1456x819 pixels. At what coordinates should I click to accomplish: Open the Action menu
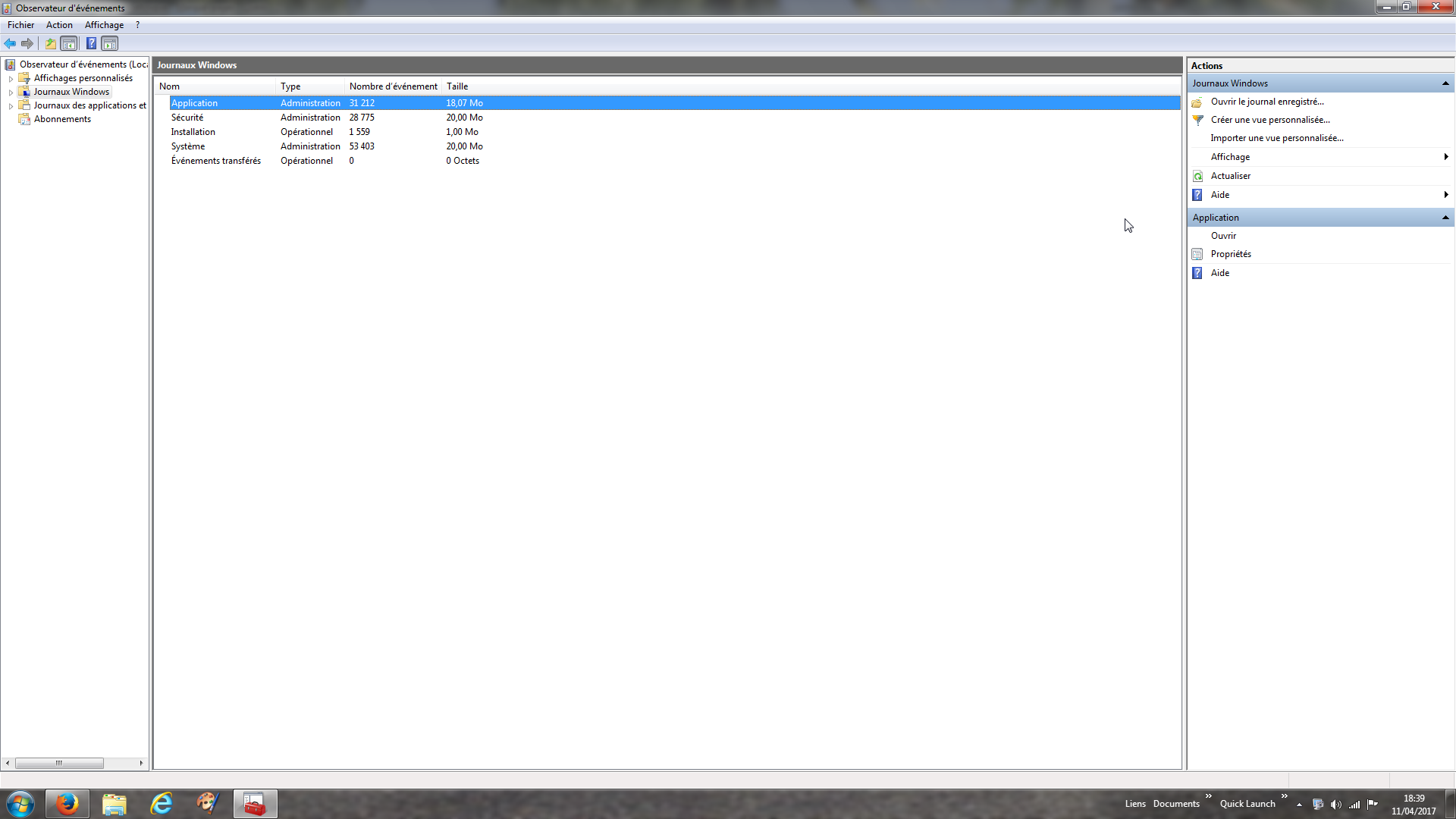(x=59, y=25)
